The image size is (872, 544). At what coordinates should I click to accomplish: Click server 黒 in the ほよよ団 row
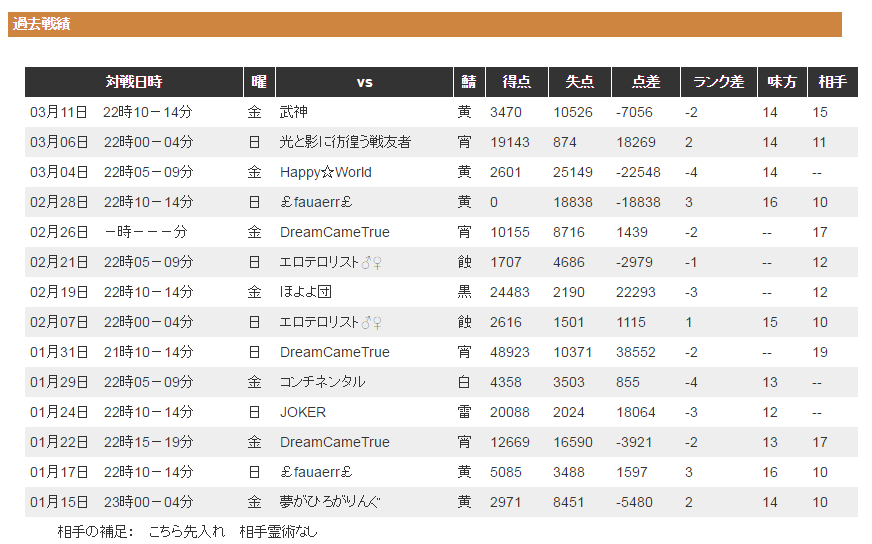464,292
